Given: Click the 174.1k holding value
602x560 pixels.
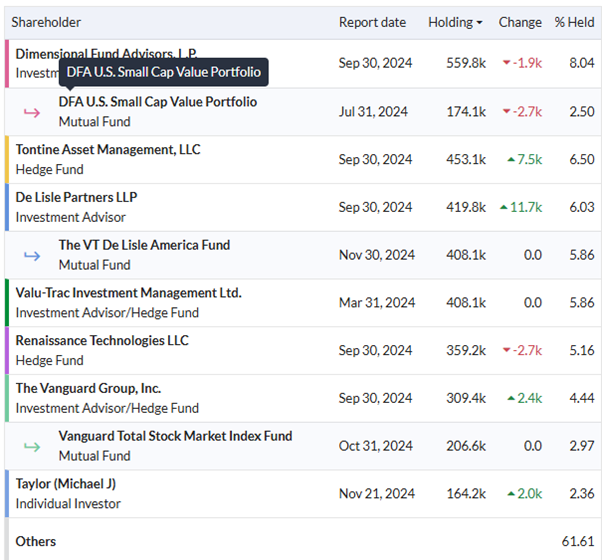Looking at the screenshot, I should pyautogui.click(x=466, y=112).
